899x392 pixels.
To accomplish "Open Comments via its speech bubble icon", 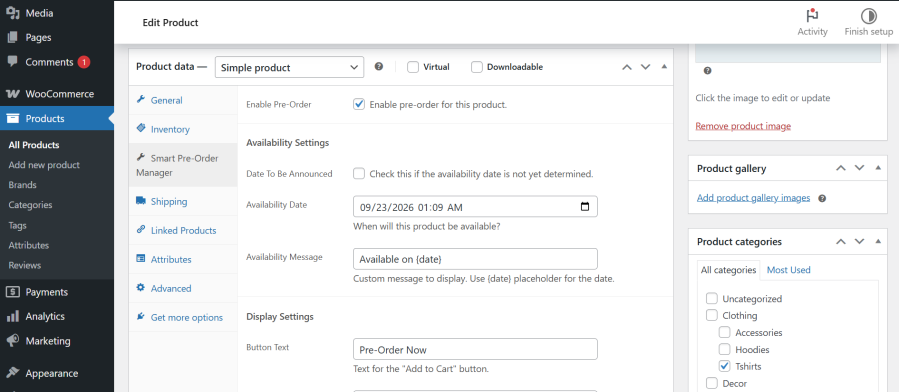I will [x=13, y=62].
